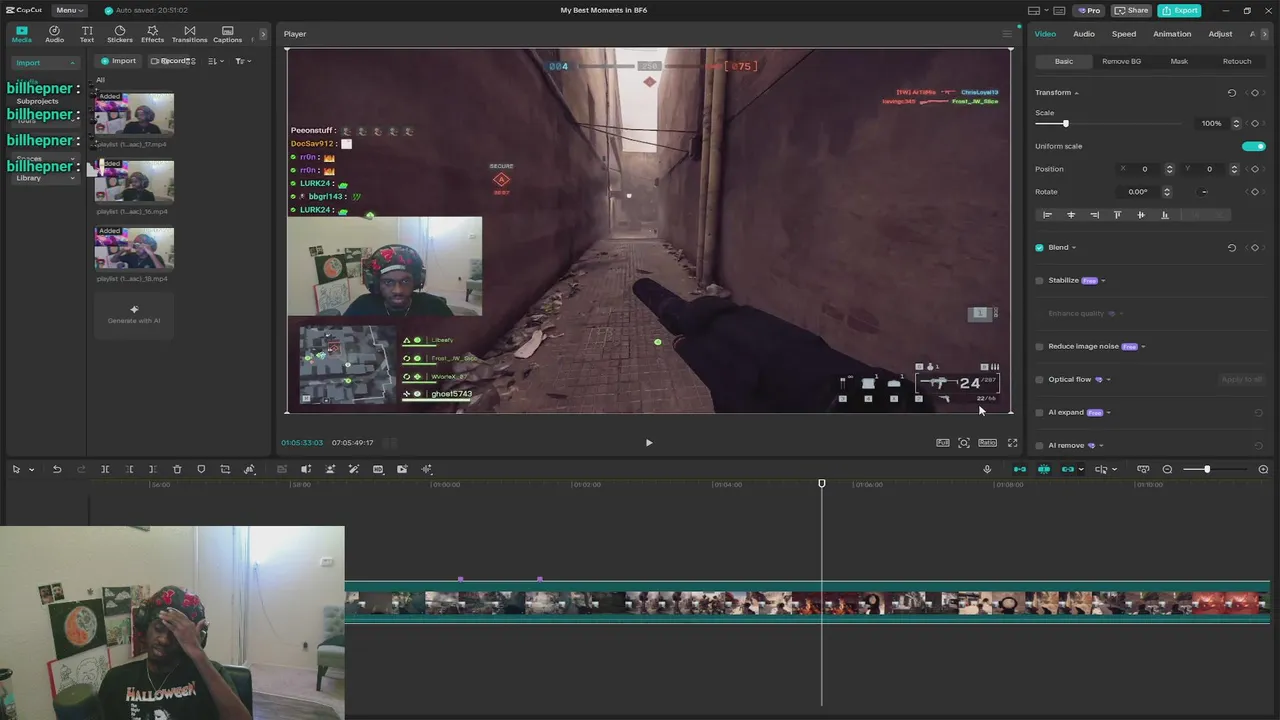Screen dimensions: 1280x720
Task: Delete selected clip with trash icon
Action: (177, 469)
